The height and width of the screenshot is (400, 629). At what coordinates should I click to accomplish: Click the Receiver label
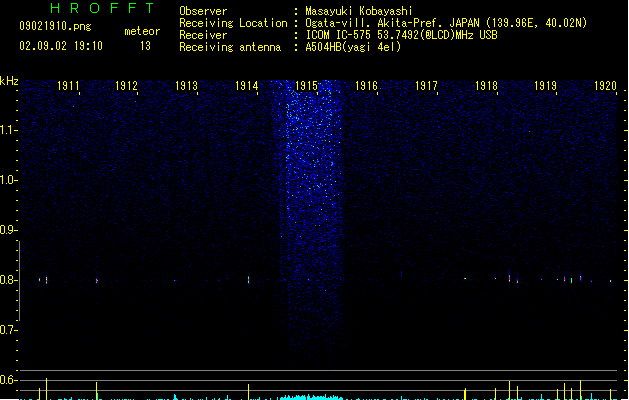point(203,35)
